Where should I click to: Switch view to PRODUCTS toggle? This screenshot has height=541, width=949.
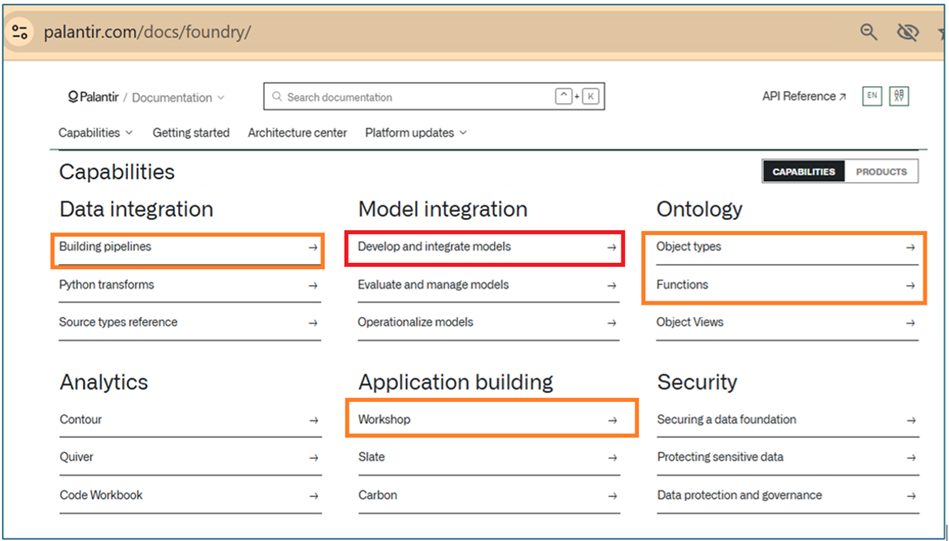coord(881,172)
